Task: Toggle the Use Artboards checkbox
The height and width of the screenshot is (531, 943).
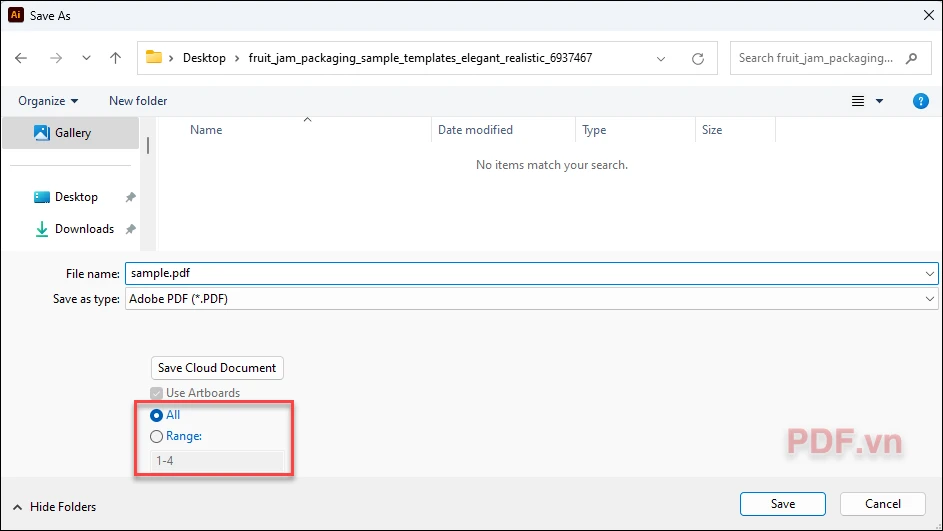Action: pyautogui.click(x=156, y=393)
